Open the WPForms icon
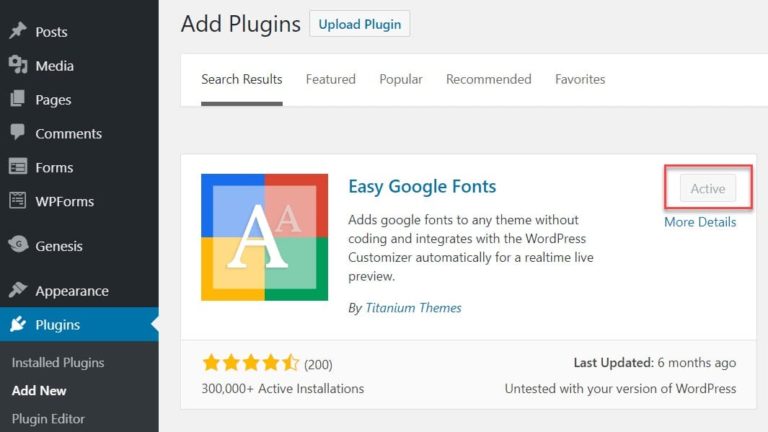 [18, 200]
